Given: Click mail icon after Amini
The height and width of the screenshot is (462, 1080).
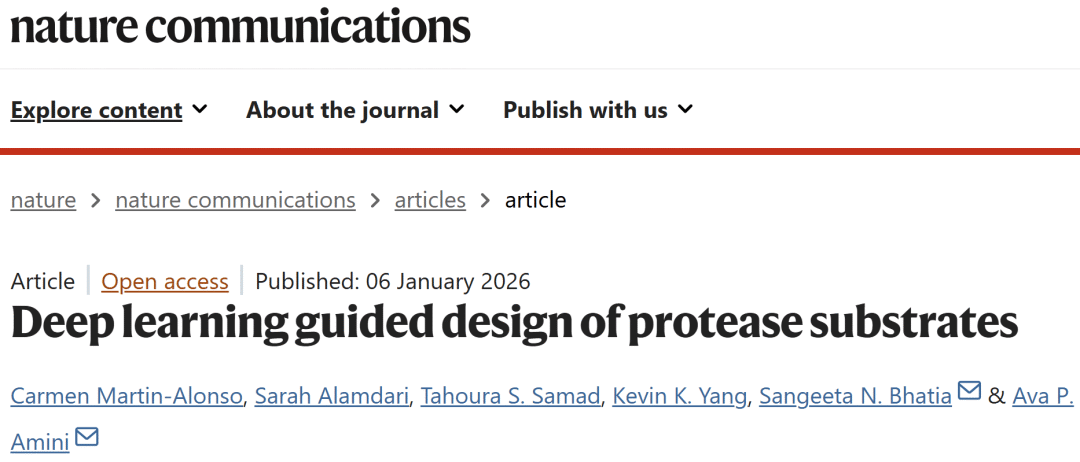Looking at the screenshot, I should tap(87, 437).
